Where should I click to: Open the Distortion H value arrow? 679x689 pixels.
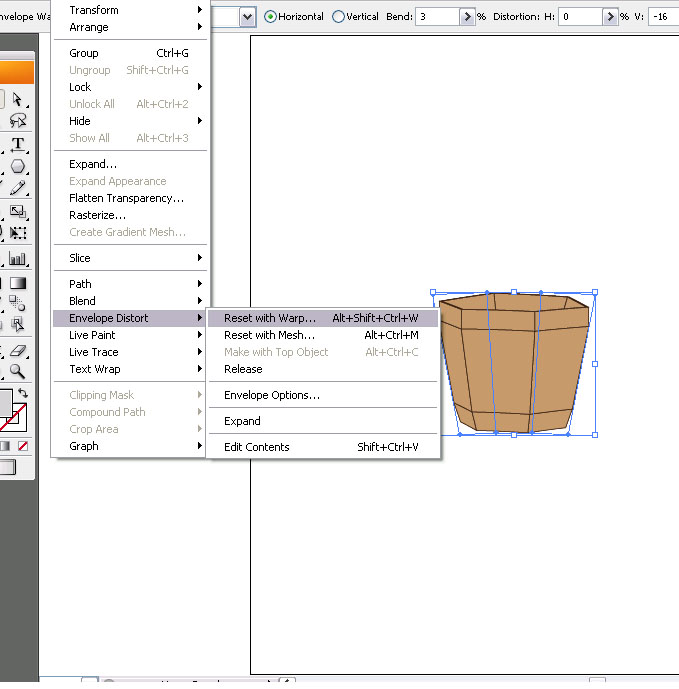[x=609, y=17]
